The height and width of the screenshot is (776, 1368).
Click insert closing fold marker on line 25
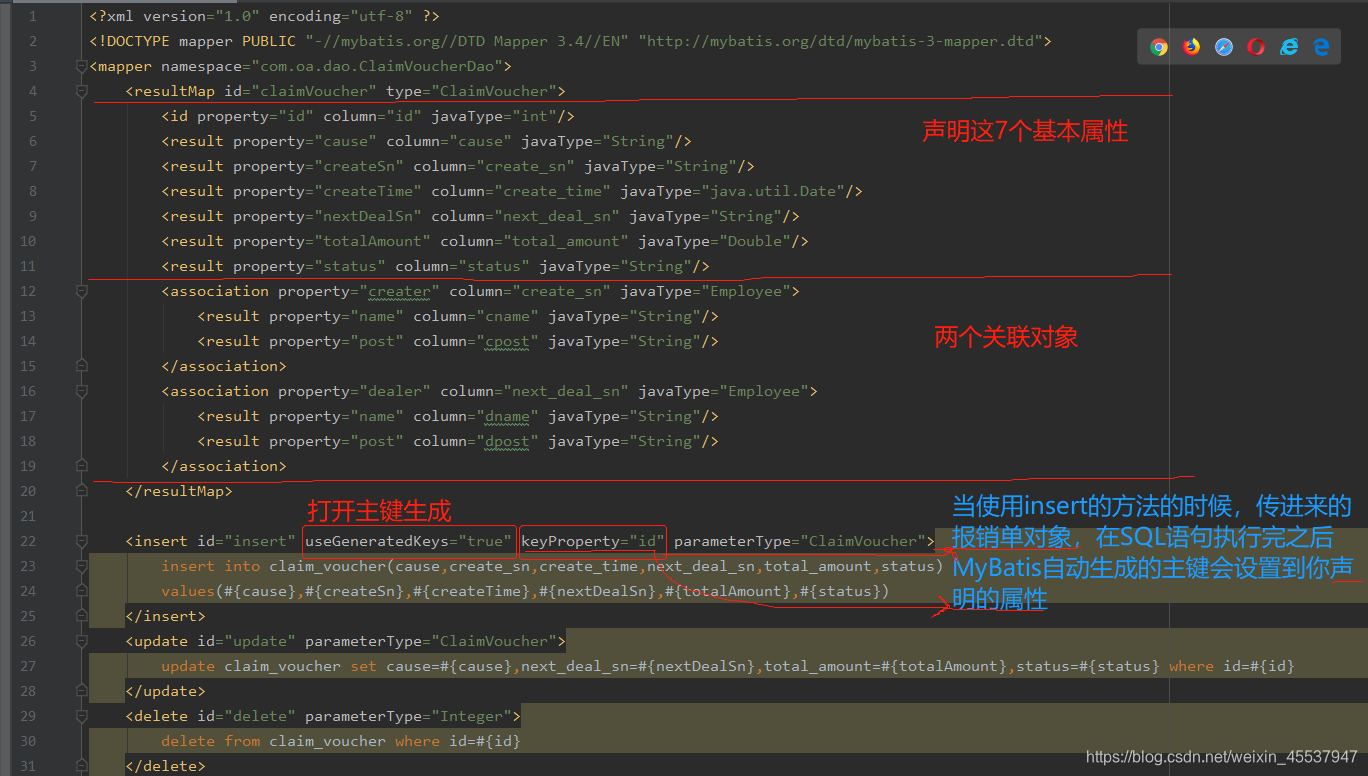click(82, 616)
